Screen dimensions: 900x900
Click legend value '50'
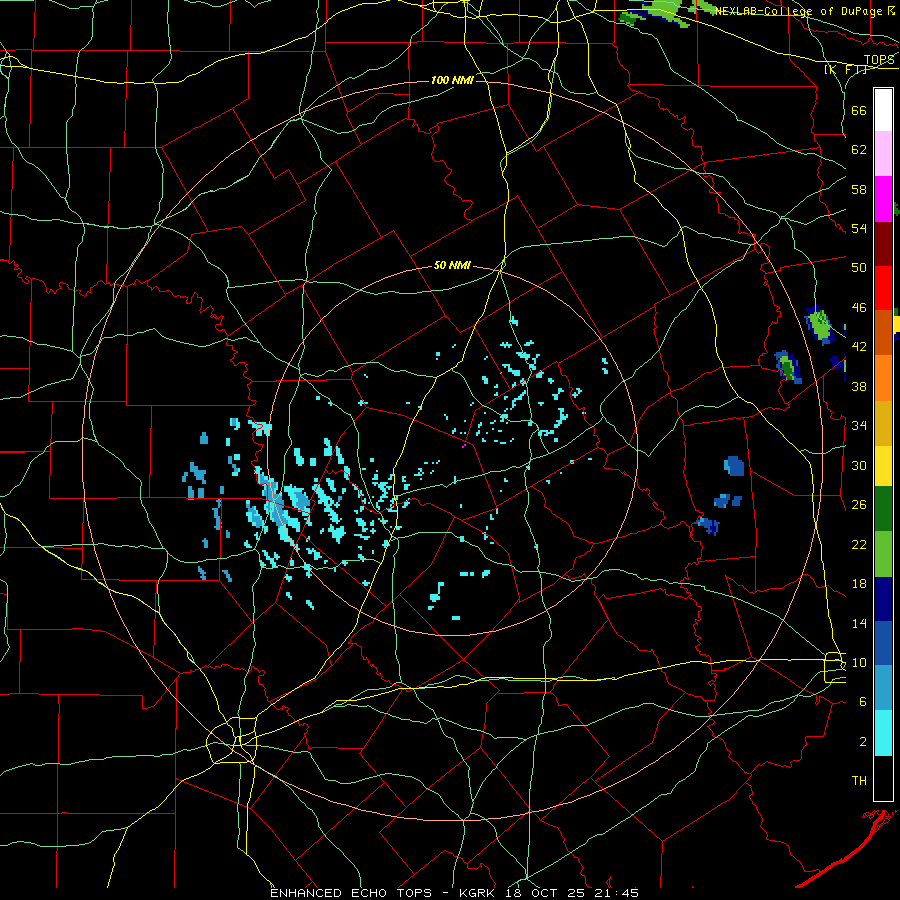(859, 268)
